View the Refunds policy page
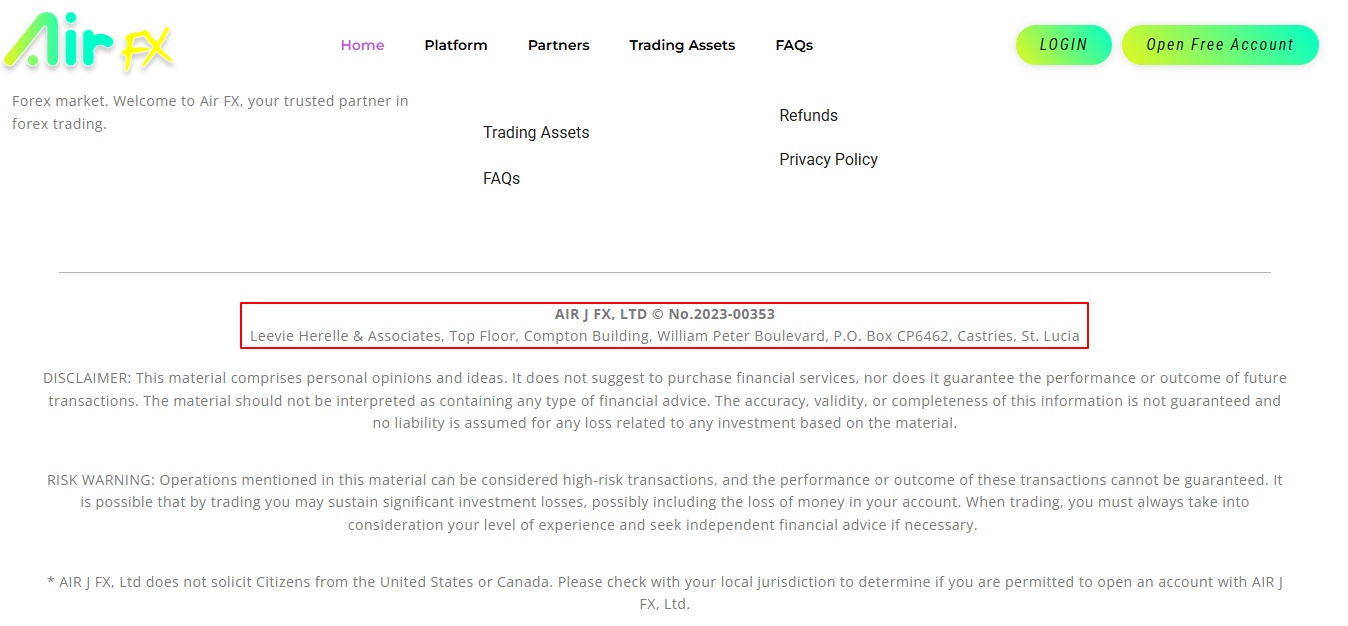 point(808,115)
